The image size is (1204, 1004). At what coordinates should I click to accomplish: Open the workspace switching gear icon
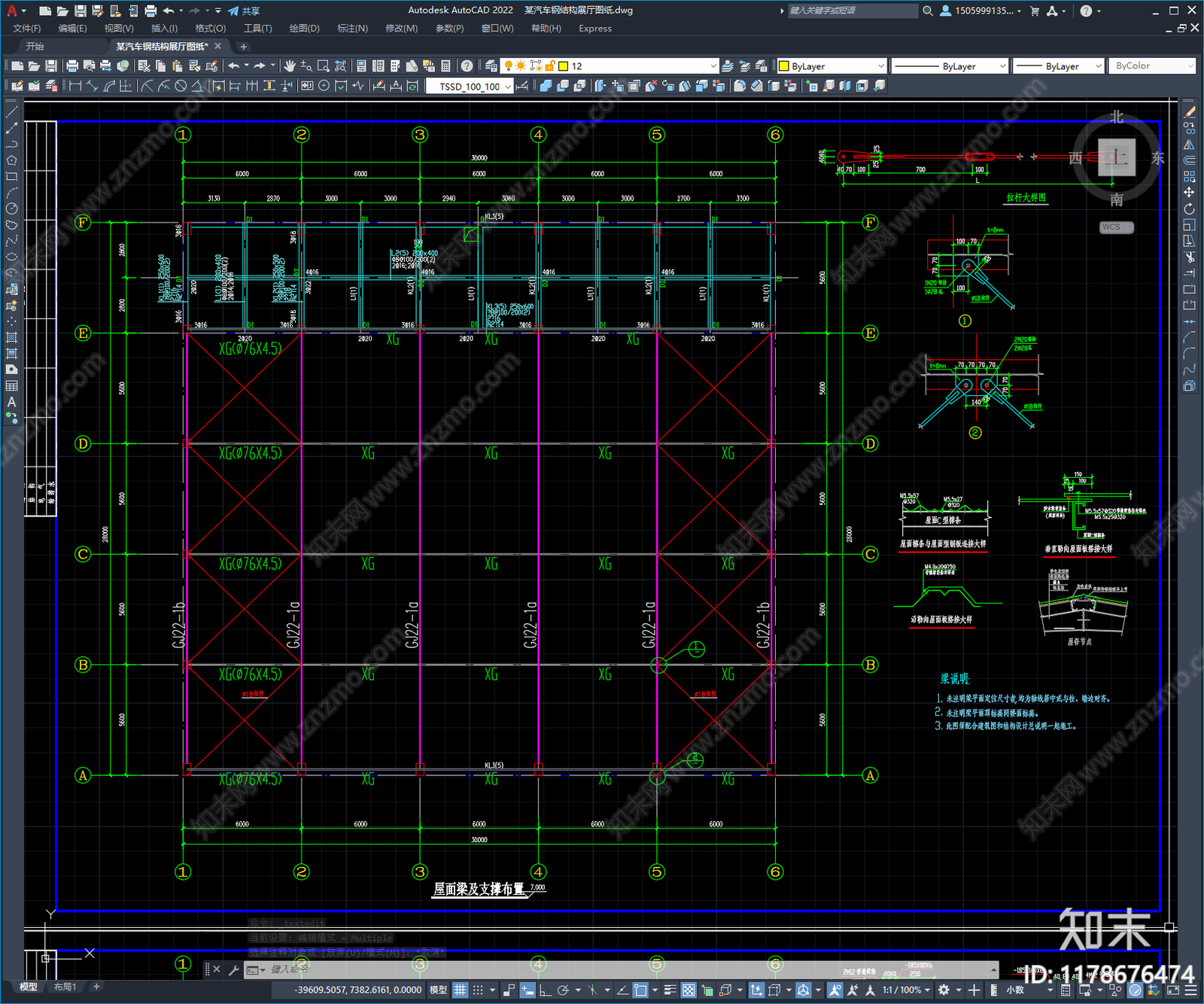(944, 990)
